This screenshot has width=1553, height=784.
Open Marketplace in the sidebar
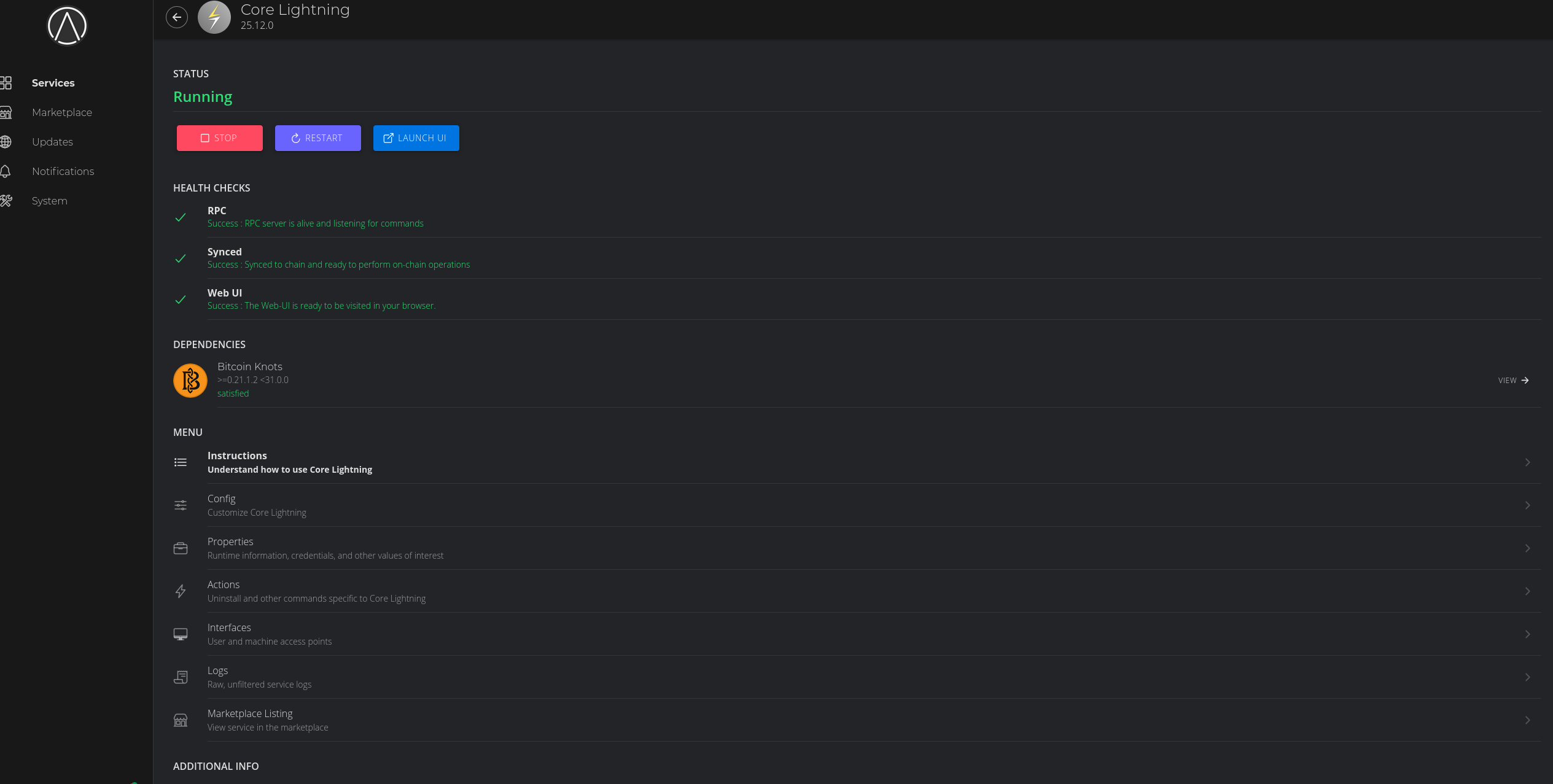tap(62, 112)
